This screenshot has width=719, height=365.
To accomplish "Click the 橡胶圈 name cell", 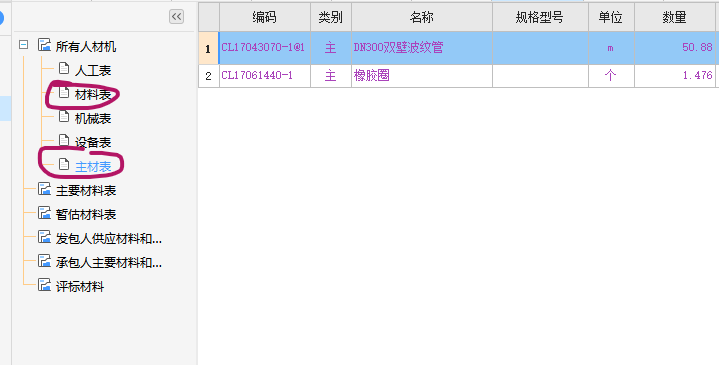I will pyautogui.click(x=422, y=76).
